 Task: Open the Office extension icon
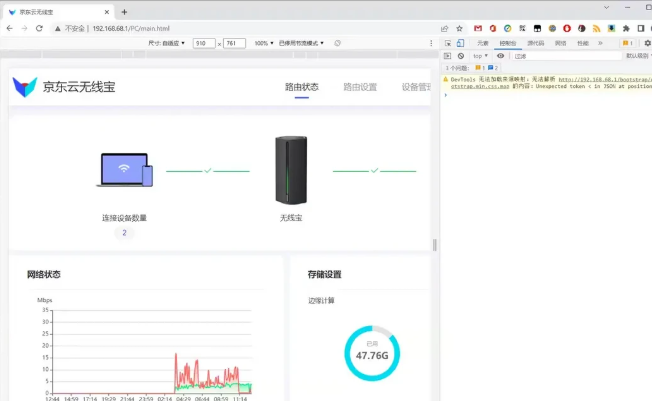tap(493, 28)
